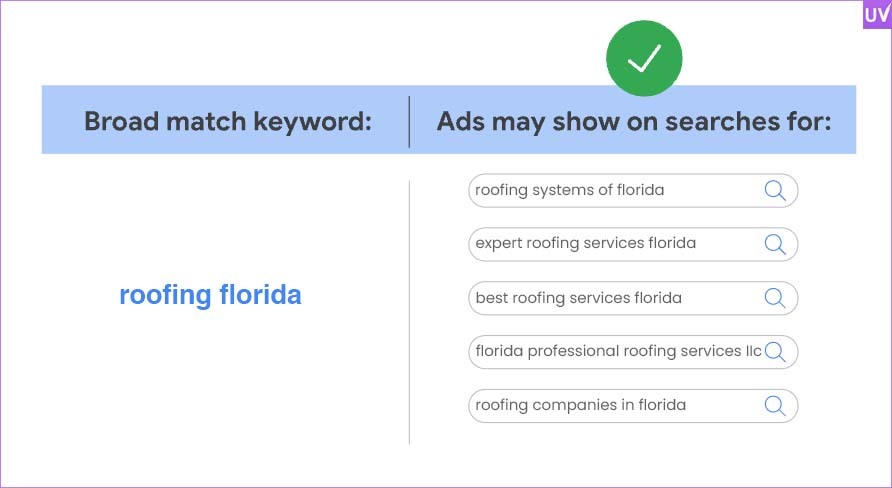Select the 'expert roofing services florida' search field
The width and height of the screenshot is (892, 488).
point(633,244)
